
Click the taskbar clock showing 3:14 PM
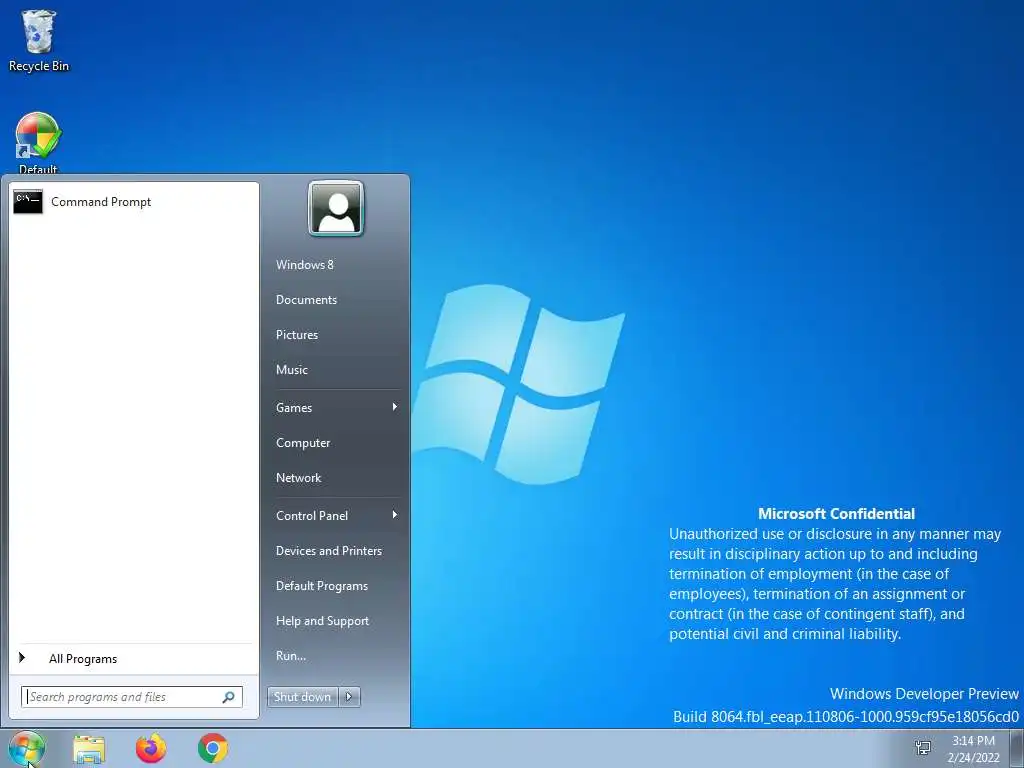click(x=973, y=749)
